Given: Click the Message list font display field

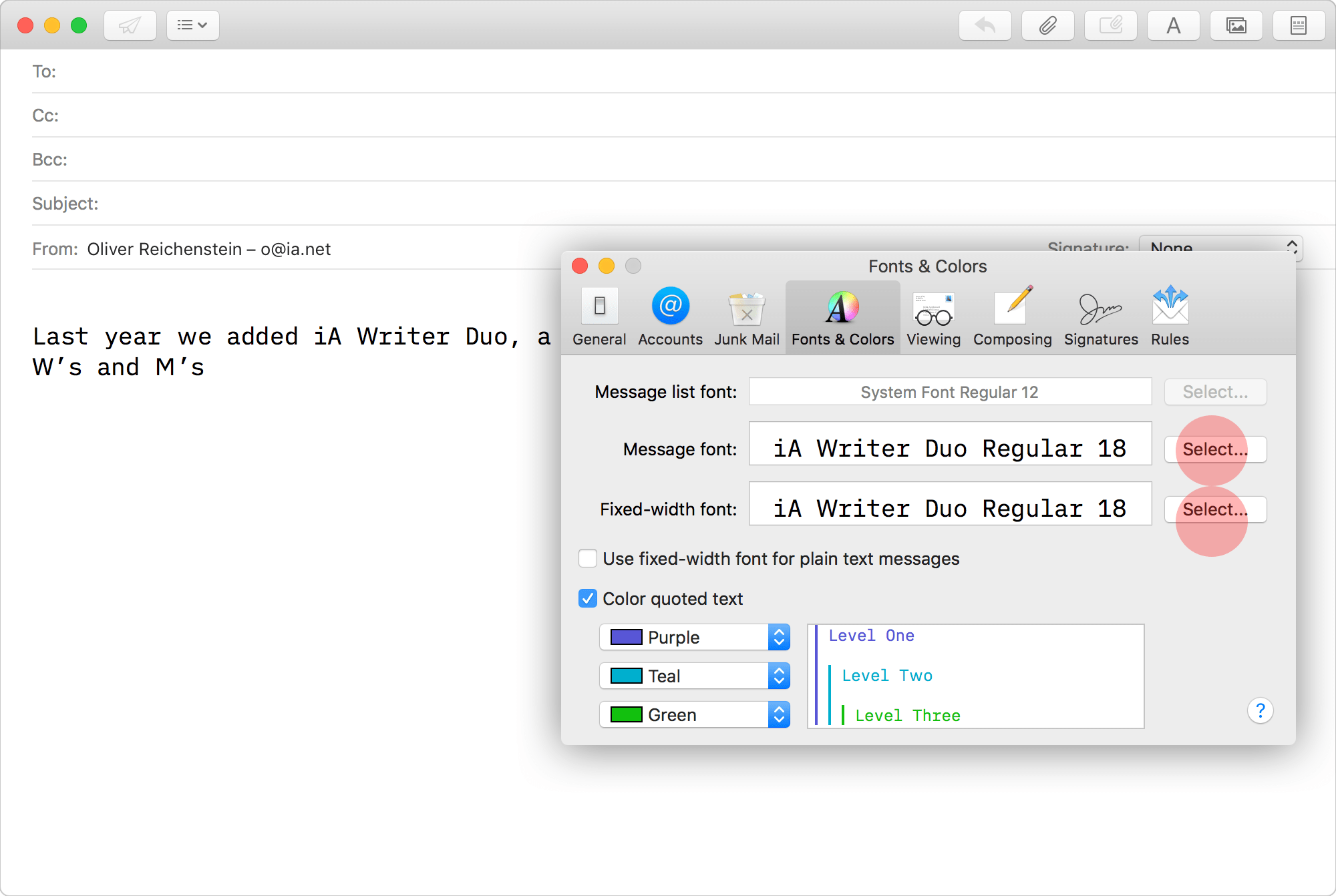Looking at the screenshot, I should pyautogui.click(x=950, y=392).
